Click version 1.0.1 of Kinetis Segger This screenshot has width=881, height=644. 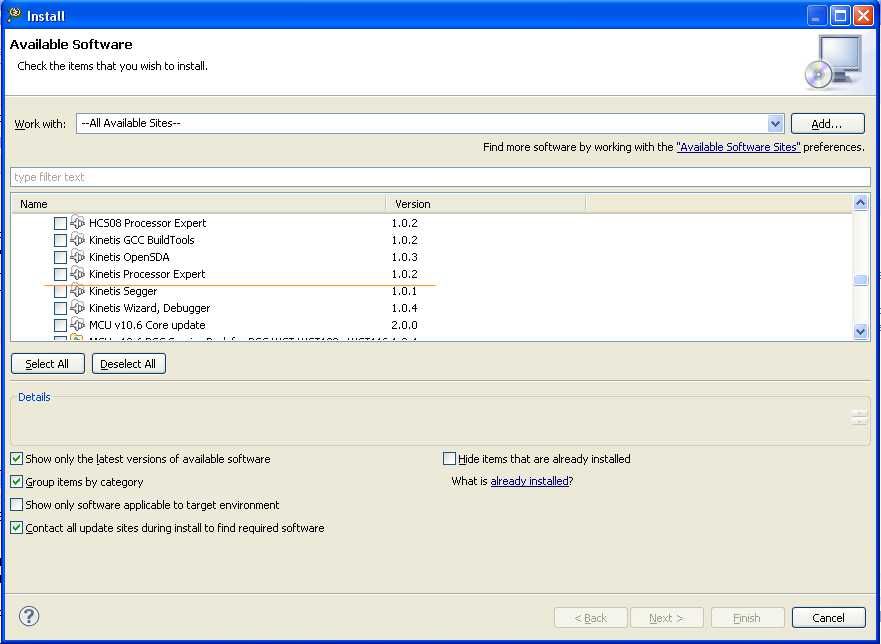[405, 291]
